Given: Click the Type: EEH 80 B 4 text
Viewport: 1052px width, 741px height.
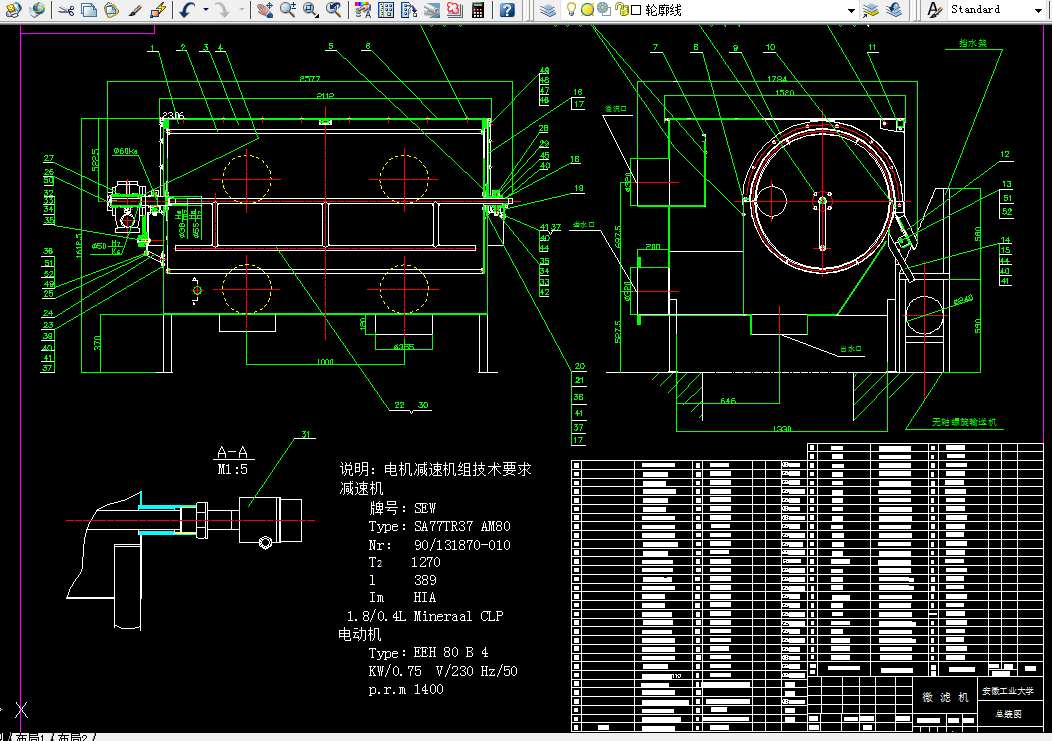Looking at the screenshot, I should coord(428,652).
